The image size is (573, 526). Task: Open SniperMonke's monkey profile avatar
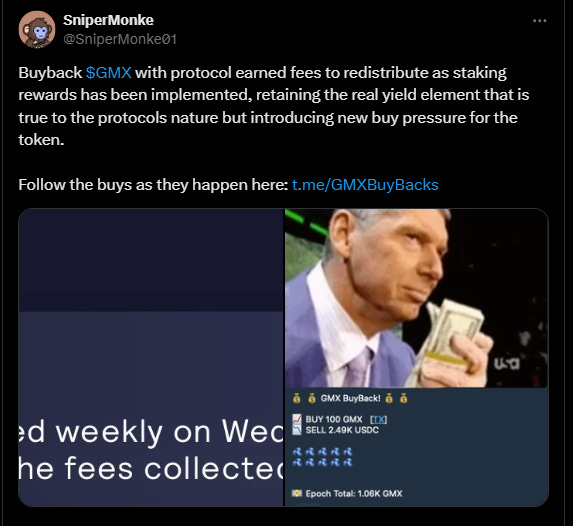click(x=37, y=30)
